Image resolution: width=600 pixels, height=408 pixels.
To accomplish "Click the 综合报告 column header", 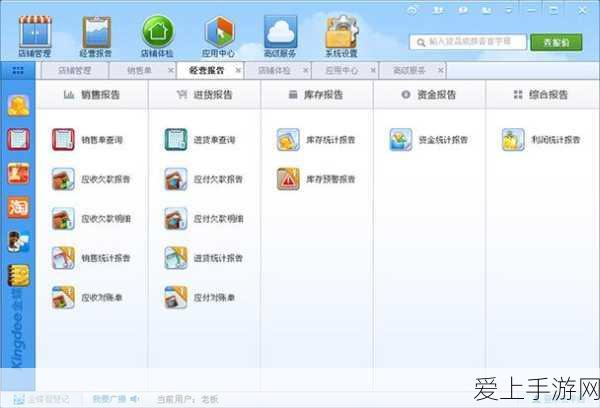I will [x=542, y=95].
